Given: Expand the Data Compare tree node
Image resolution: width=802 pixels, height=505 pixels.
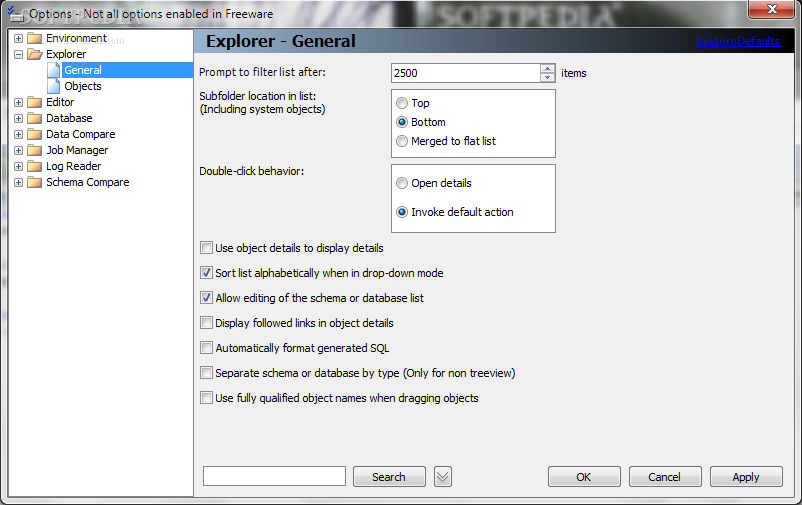Looking at the screenshot, I should [x=18, y=135].
